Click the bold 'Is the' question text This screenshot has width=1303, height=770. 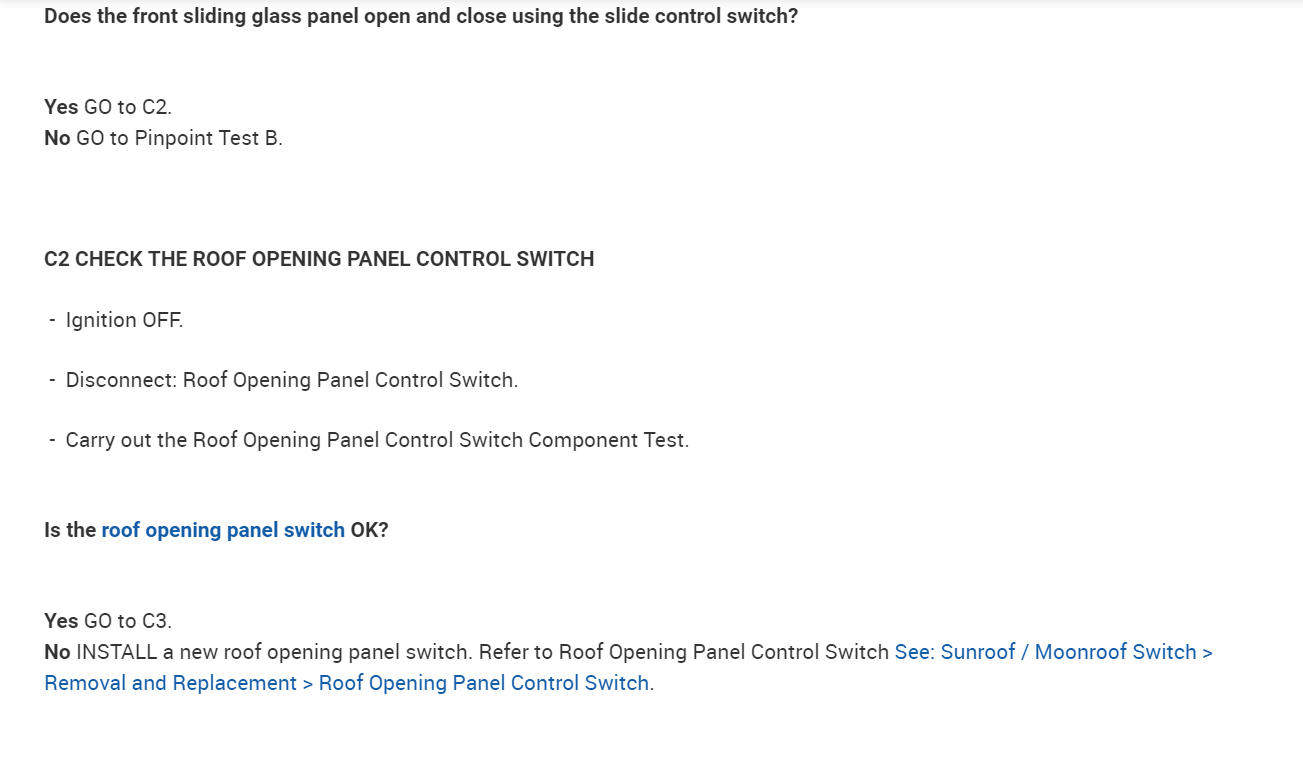click(x=70, y=530)
